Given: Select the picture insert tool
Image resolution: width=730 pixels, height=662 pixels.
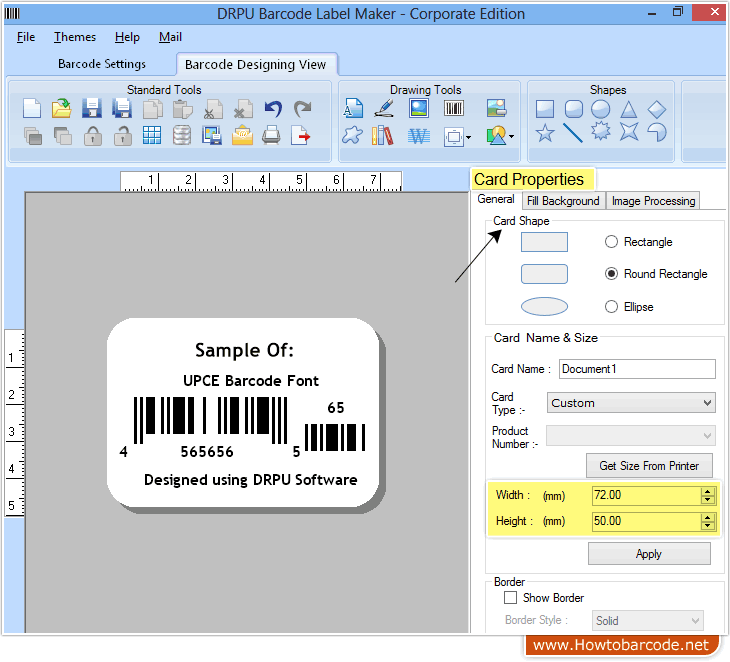Looking at the screenshot, I should [x=419, y=108].
